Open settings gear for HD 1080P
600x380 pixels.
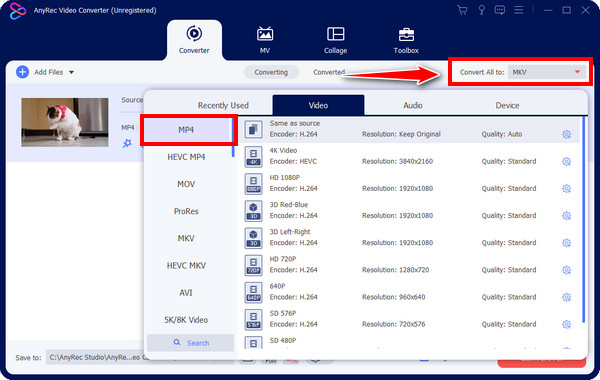coord(566,189)
